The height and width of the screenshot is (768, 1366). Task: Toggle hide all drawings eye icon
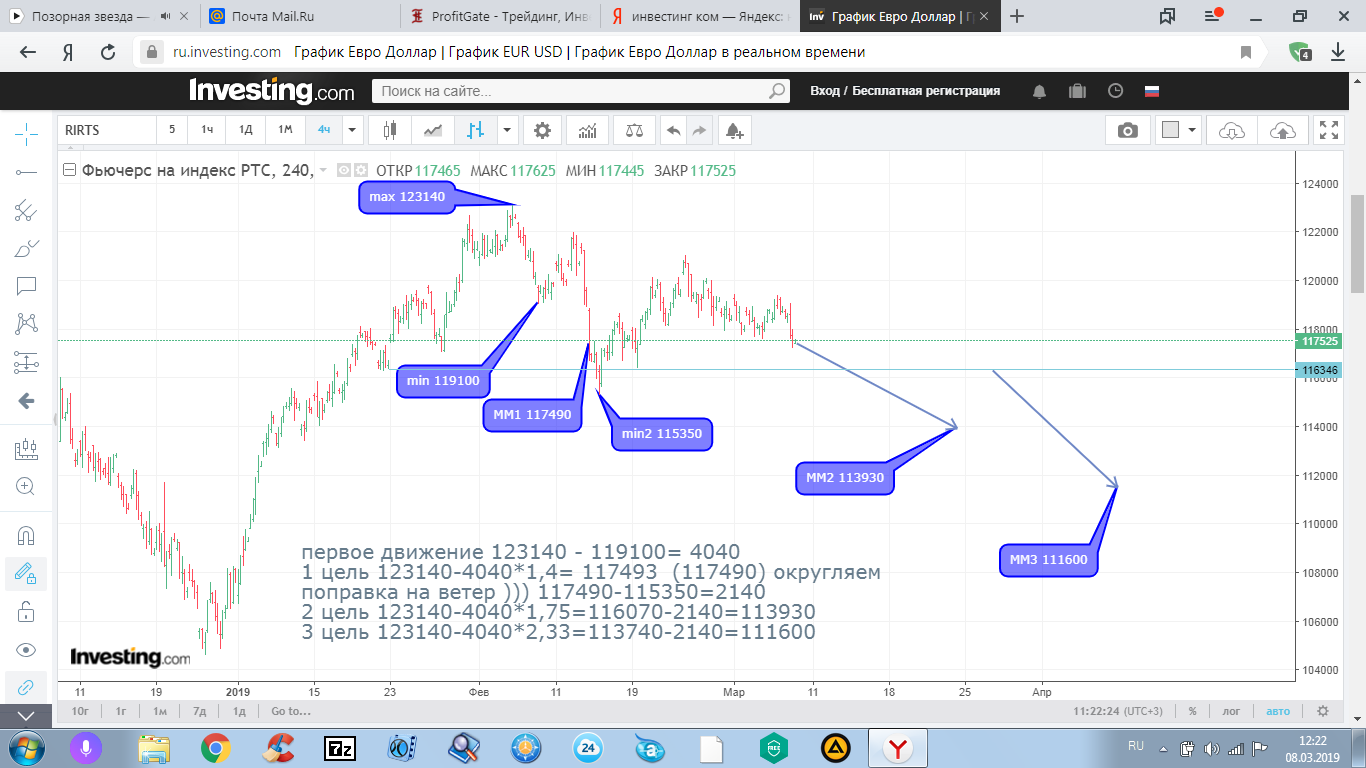[26, 650]
